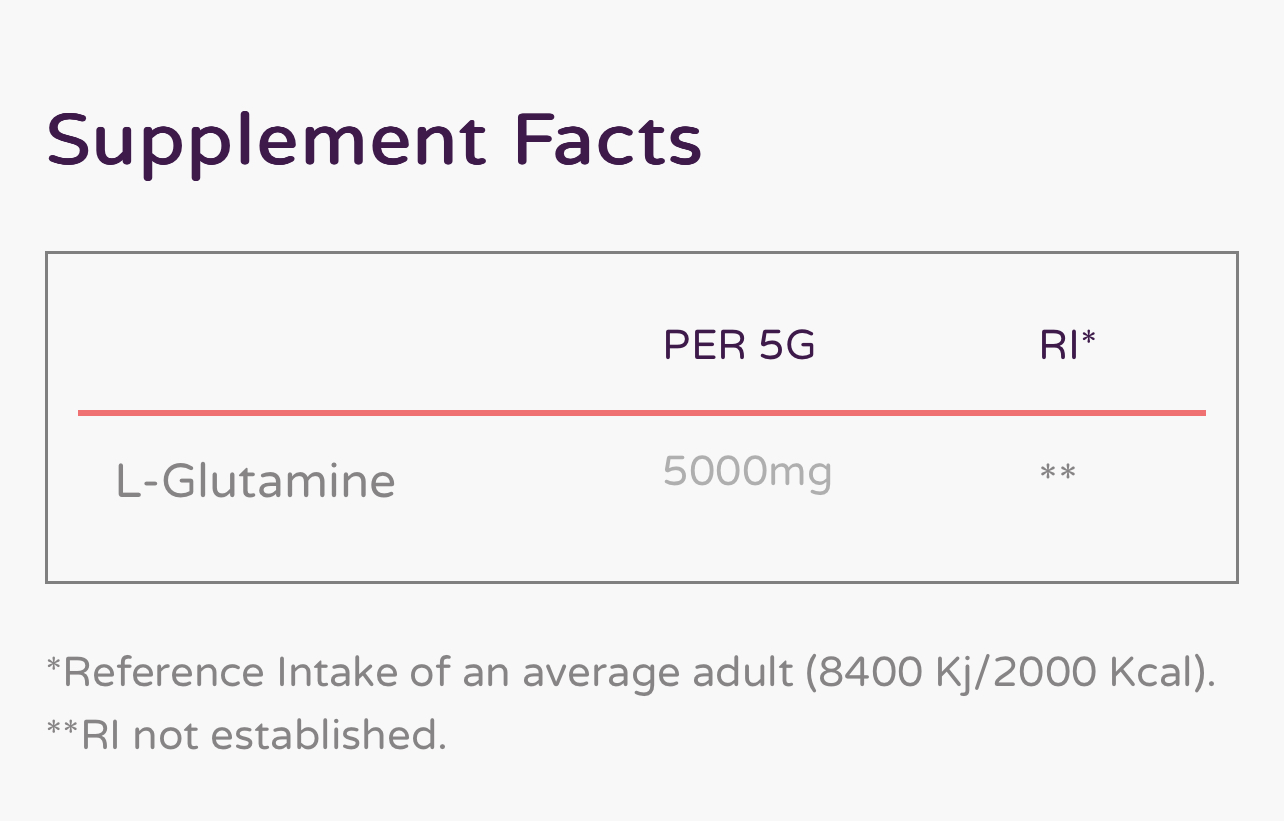
Task: Click the double asterisk in the L-Glutamine row
Action: click(x=1058, y=472)
